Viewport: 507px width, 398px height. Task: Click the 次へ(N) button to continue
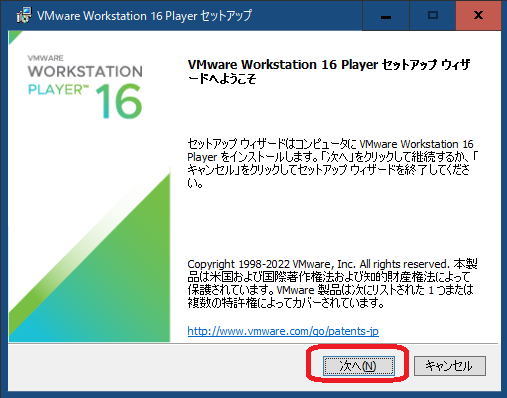(x=358, y=366)
